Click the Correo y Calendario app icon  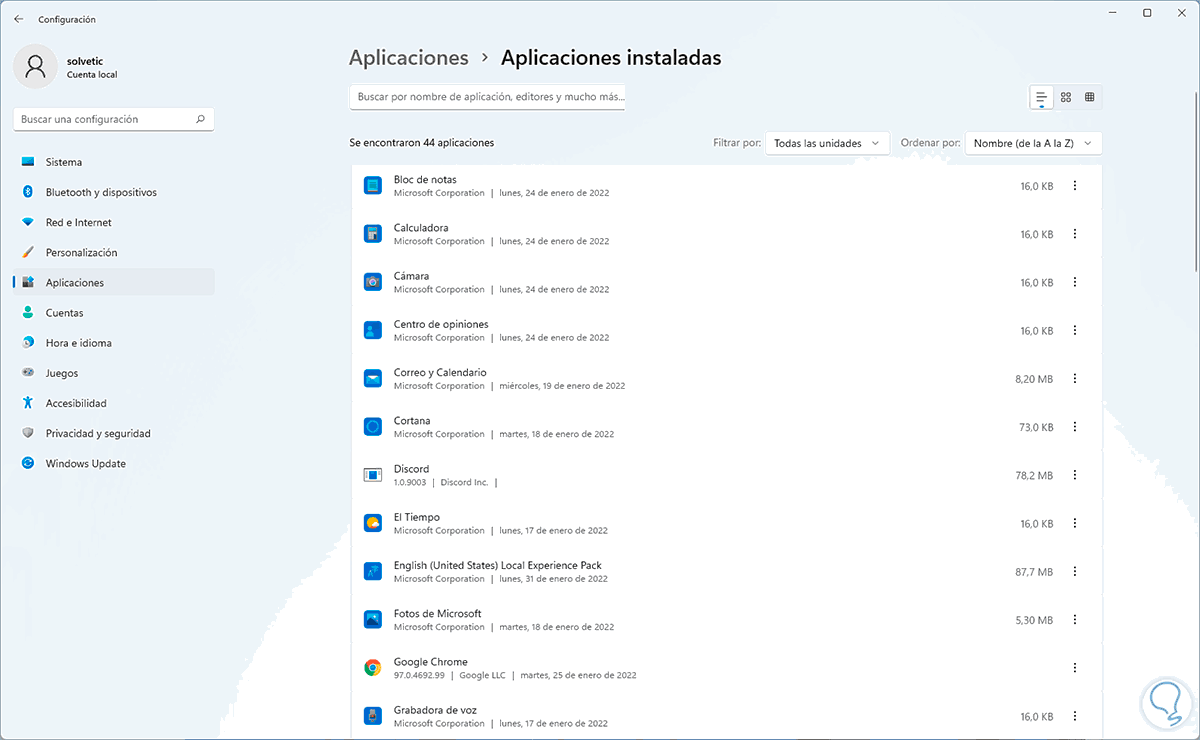(x=373, y=378)
